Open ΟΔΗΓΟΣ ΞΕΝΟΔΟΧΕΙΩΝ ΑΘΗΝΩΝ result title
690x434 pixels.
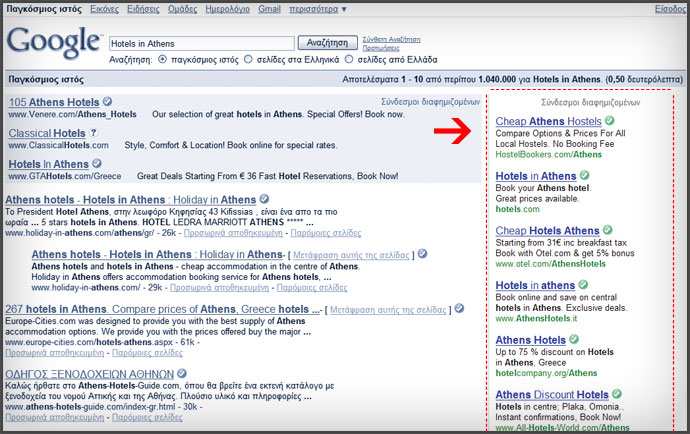point(90,374)
